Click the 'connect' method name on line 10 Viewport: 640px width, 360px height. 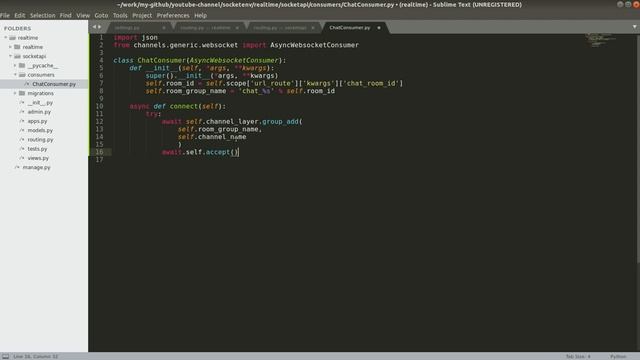pos(184,106)
